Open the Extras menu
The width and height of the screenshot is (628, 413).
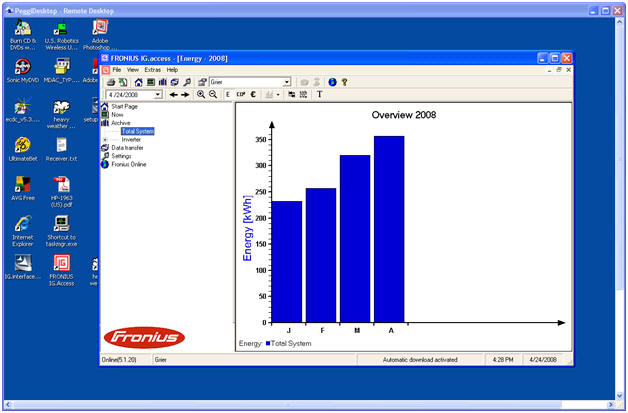tap(152, 70)
